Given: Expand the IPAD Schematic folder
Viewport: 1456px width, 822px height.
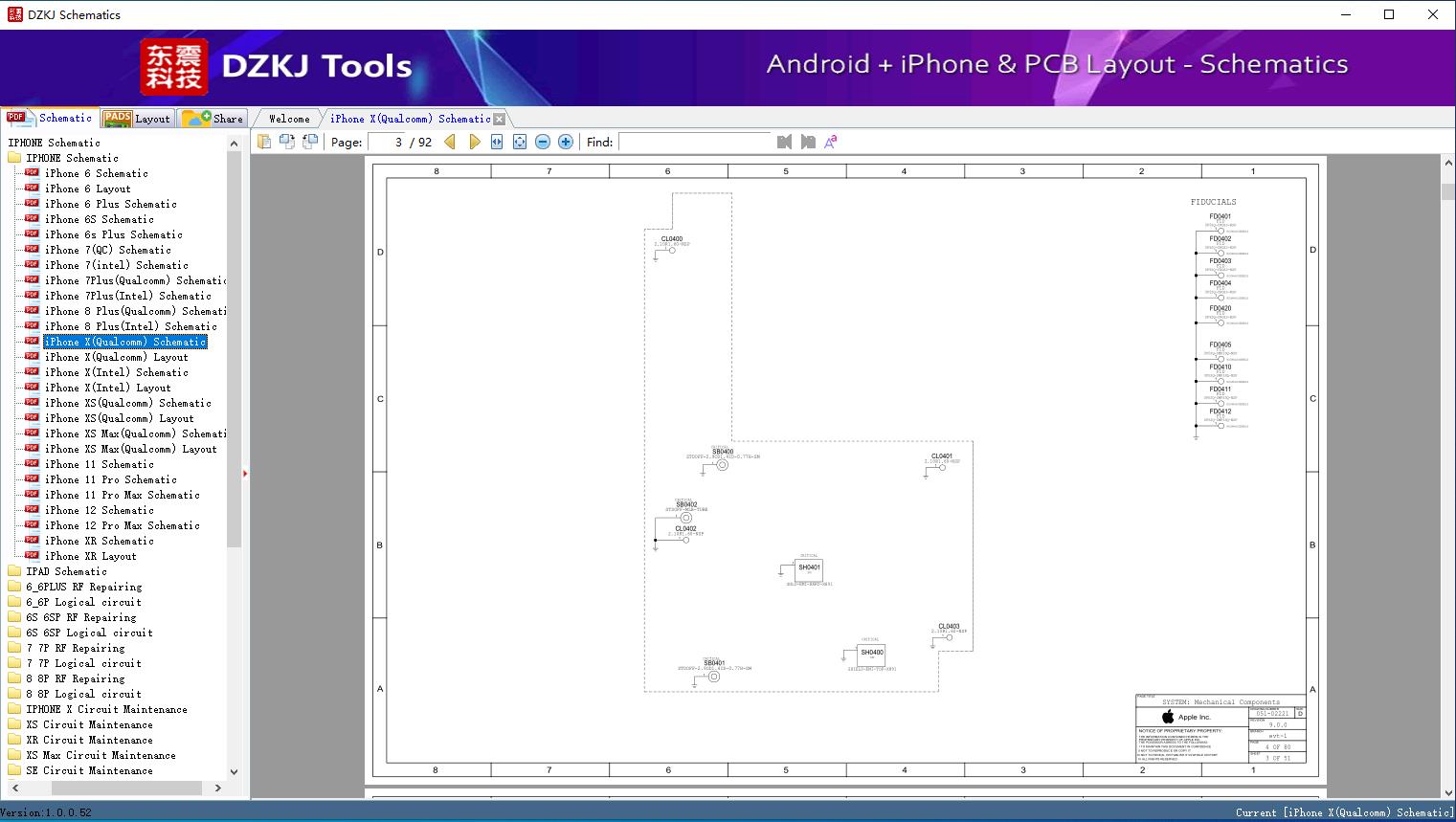Looking at the screenshot, I should point(67,571).
